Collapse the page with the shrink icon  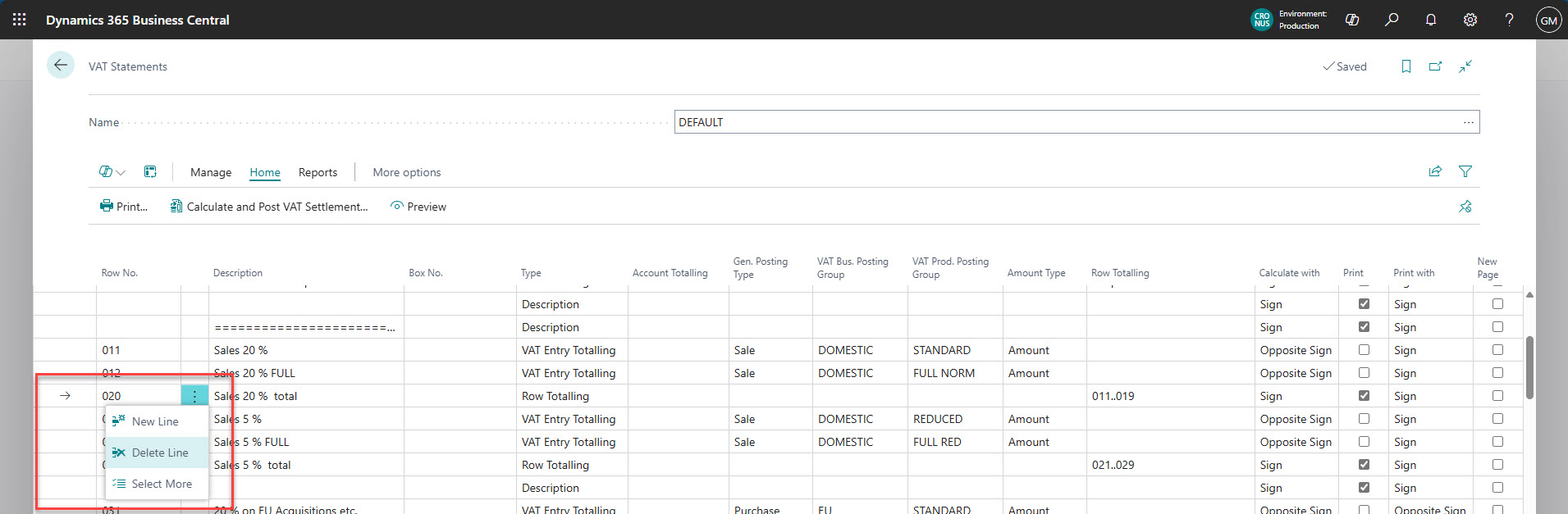tap(1465, 66)
